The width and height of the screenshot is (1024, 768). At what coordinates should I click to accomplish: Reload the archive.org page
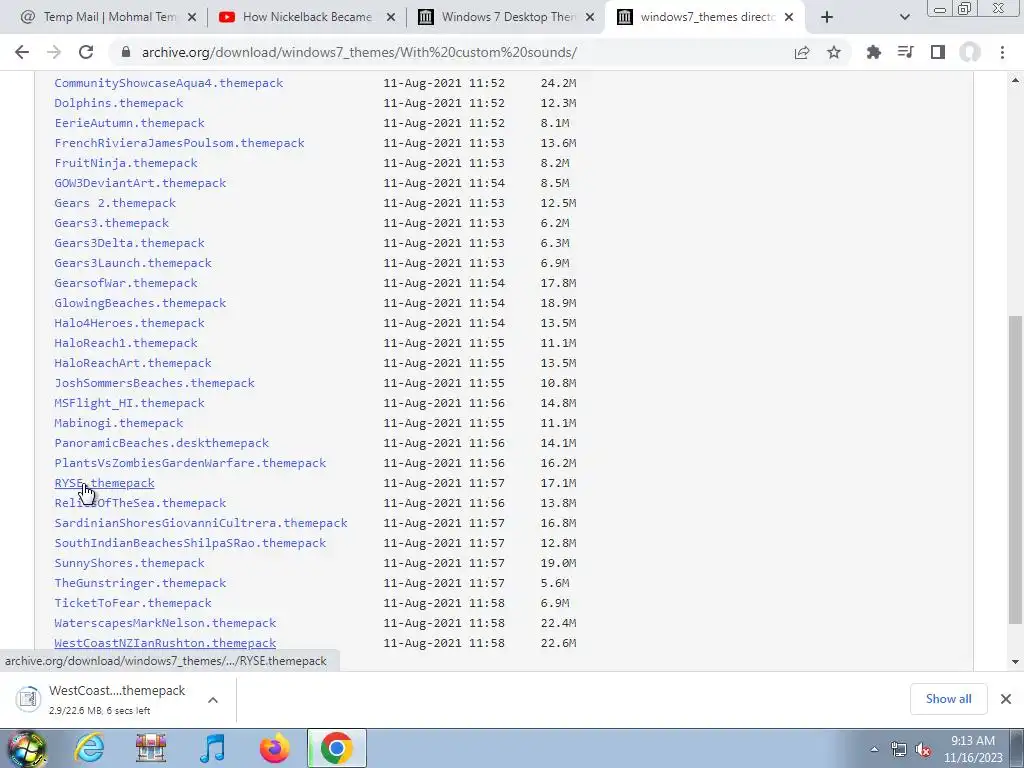point(86,52)
